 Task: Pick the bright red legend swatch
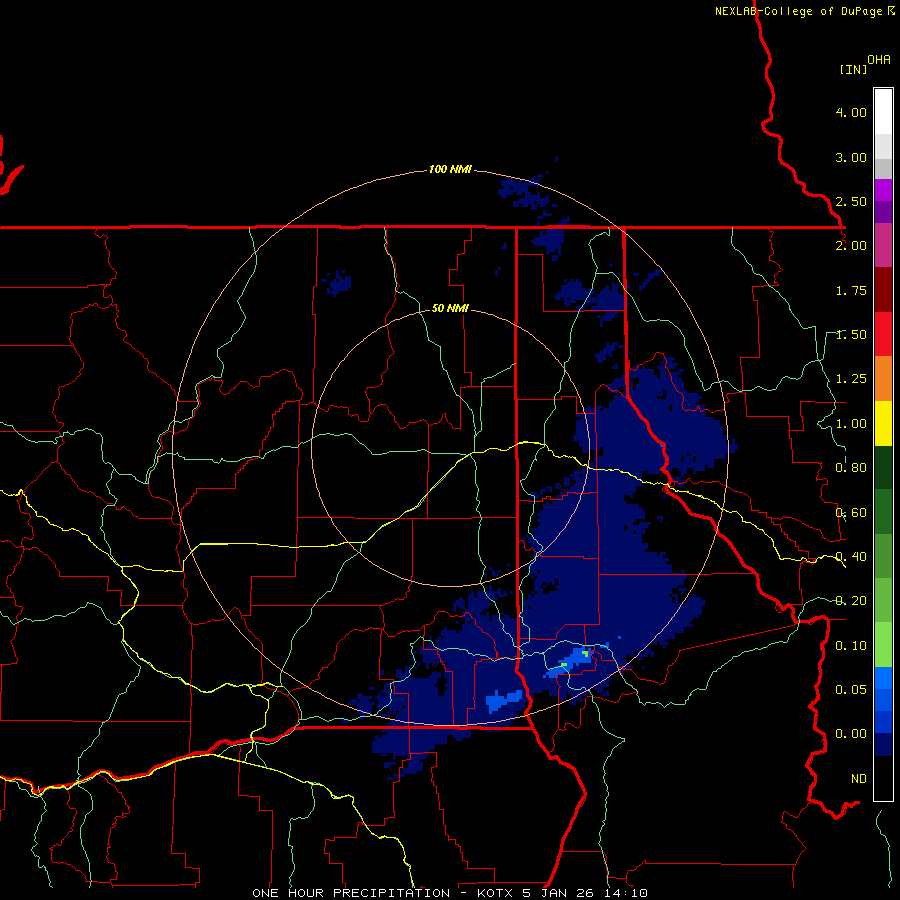click(x=883, y=334)
